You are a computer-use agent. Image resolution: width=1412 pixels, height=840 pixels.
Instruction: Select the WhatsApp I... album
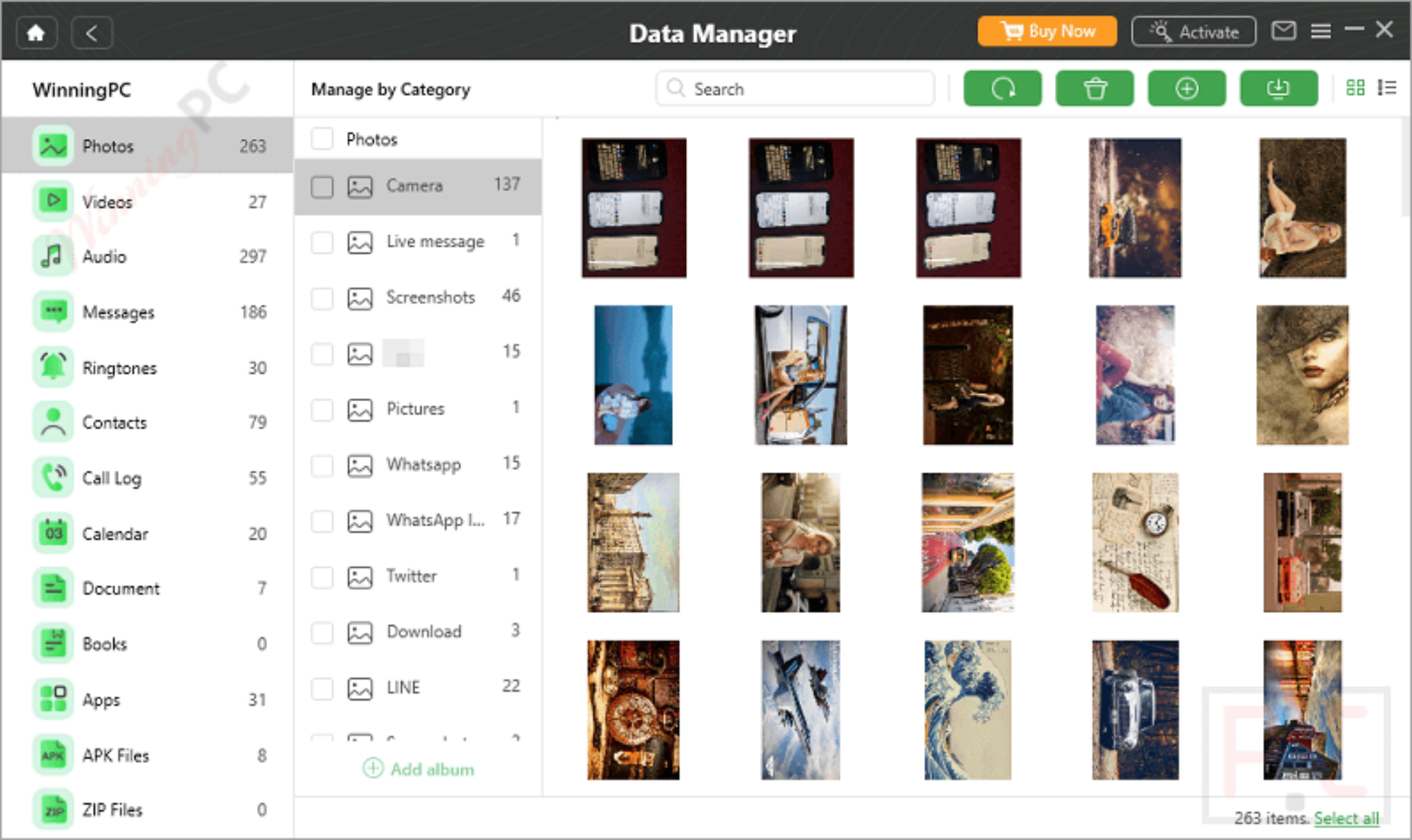click(418, 520)
